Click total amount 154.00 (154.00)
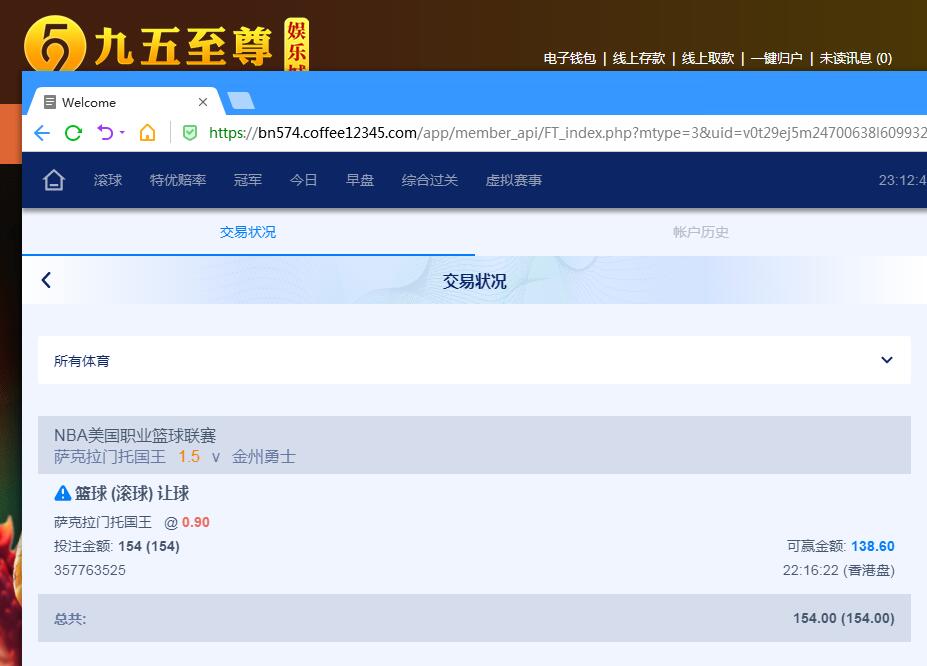This screenshot has height=666, width=927. (x=844, y=618)
